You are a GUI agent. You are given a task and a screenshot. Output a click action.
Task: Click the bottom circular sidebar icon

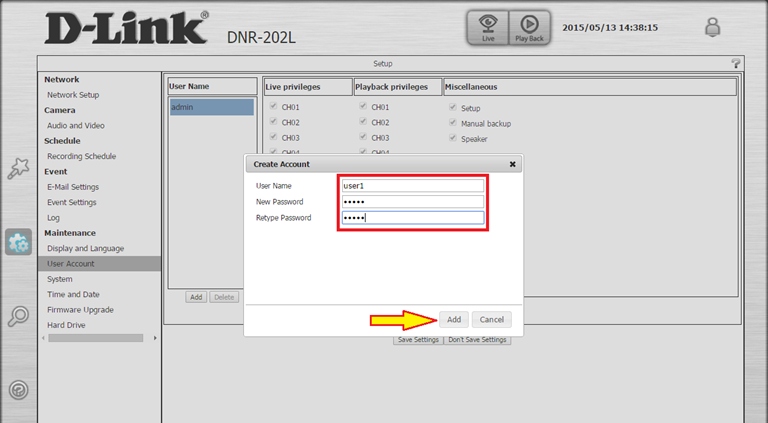click(x=18, y=390)
